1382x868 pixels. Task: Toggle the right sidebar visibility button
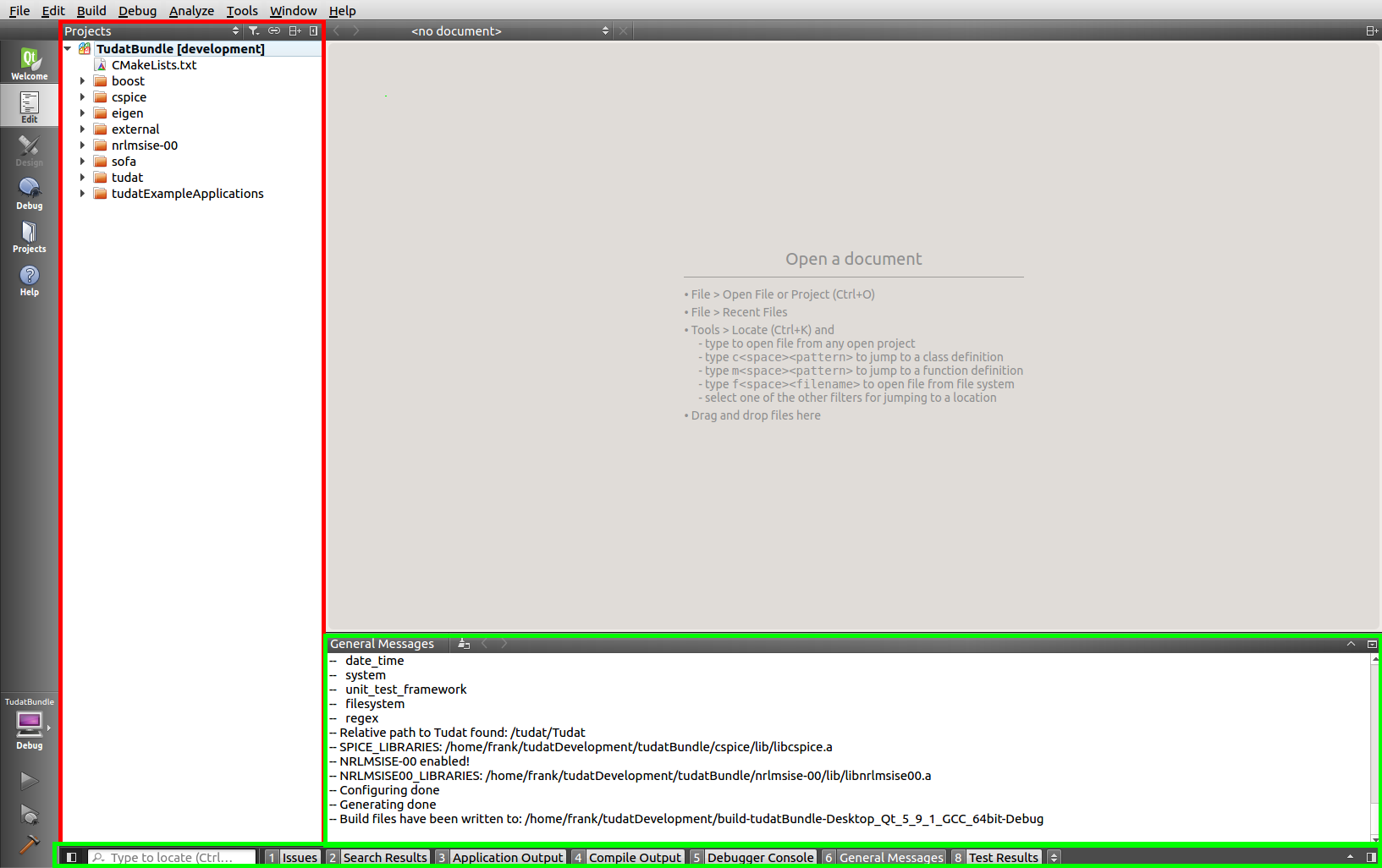(1371, 857)
